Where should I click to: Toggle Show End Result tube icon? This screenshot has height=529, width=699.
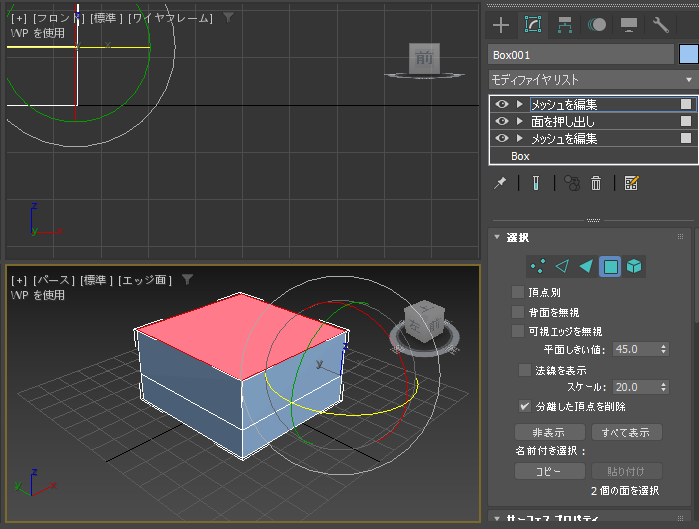[x=536, y=183]
